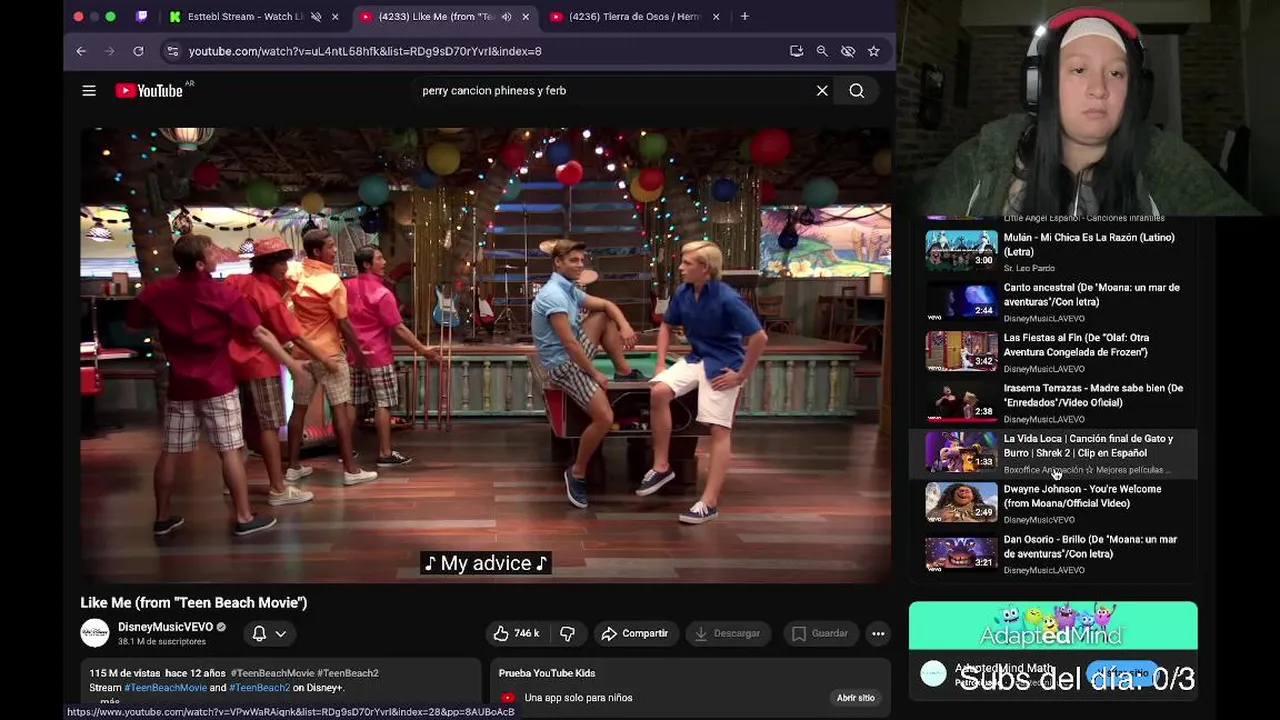Screen dimensions: 1280x720
Task: Switch to the Esttebl Stream Kick tab
Action: [245, 17]
